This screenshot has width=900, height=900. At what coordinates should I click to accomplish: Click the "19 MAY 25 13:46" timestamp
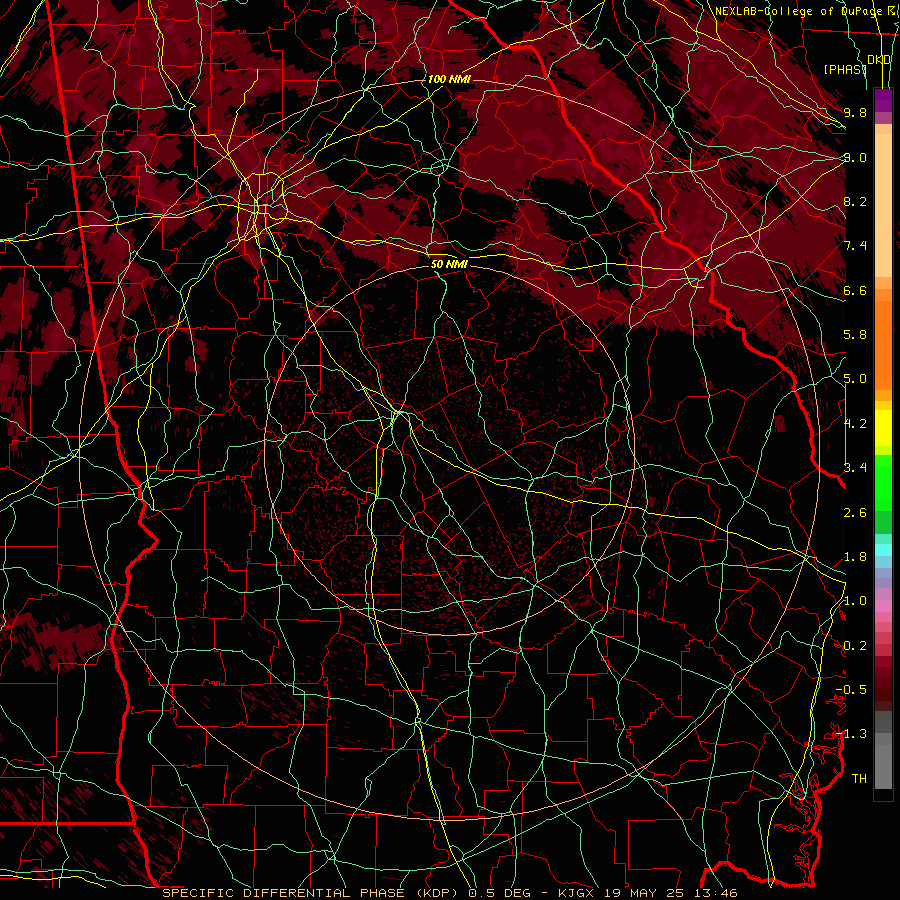pyautogui.click(x=670, y=893)
